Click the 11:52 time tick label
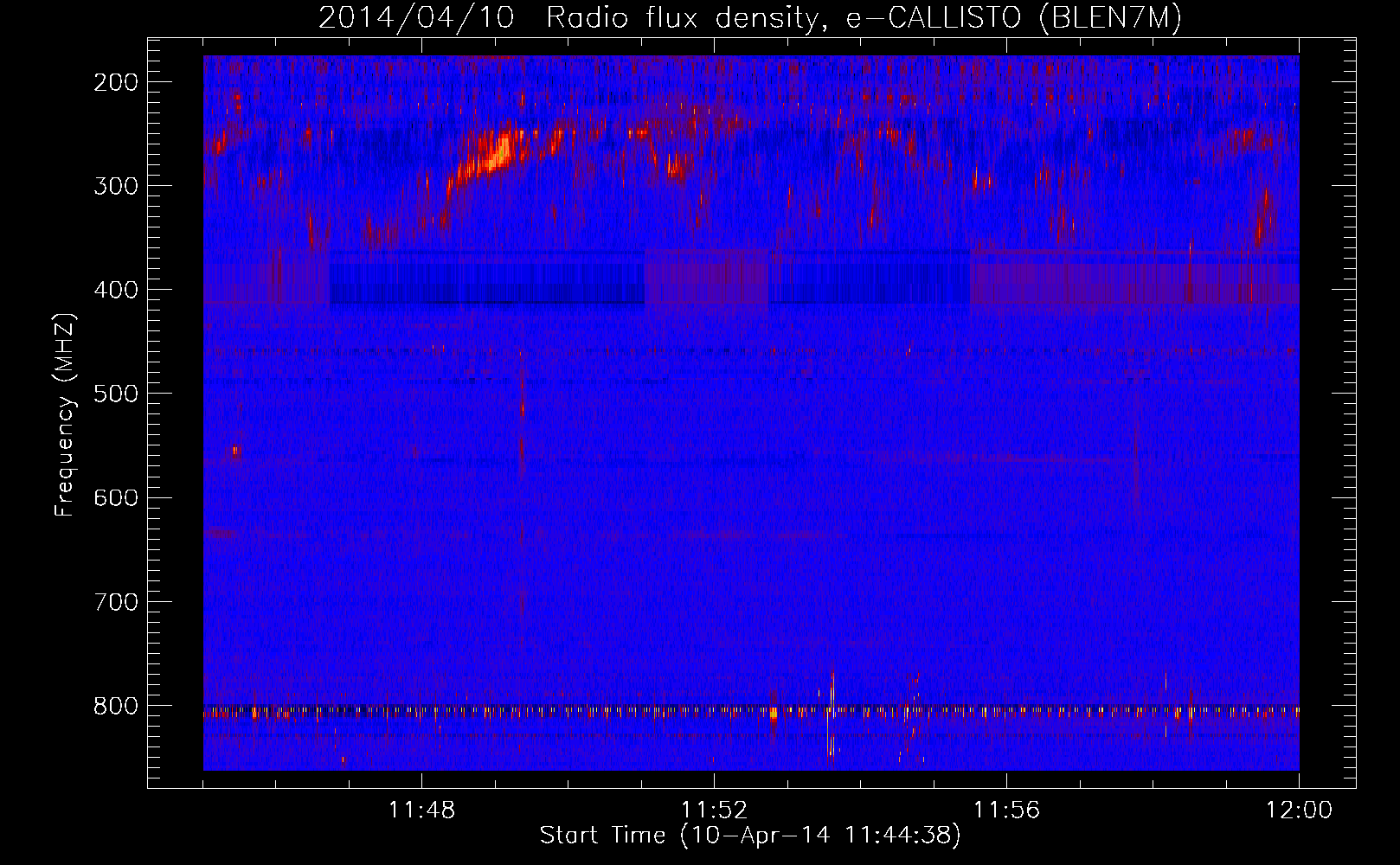The image size is (1400, 865). pyautogui.click(x=715, y=810)
